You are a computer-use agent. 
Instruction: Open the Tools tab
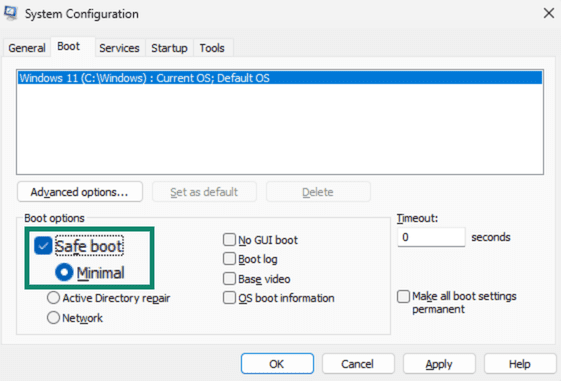click(213, 48)
